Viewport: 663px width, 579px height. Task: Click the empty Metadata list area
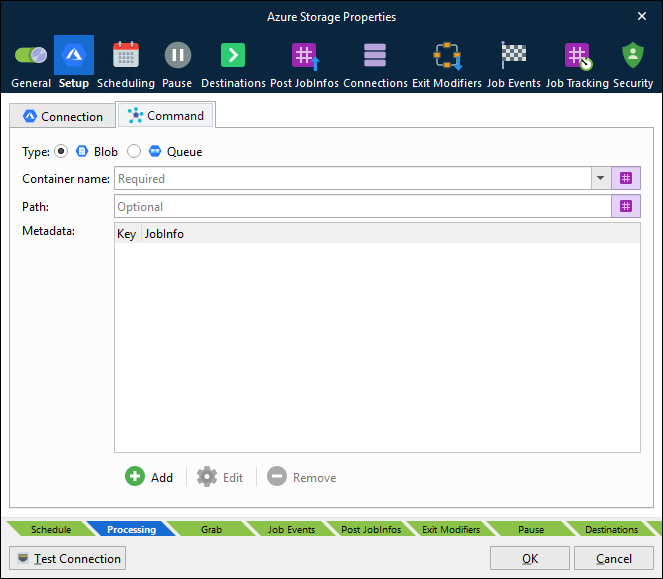click(377, 347)
